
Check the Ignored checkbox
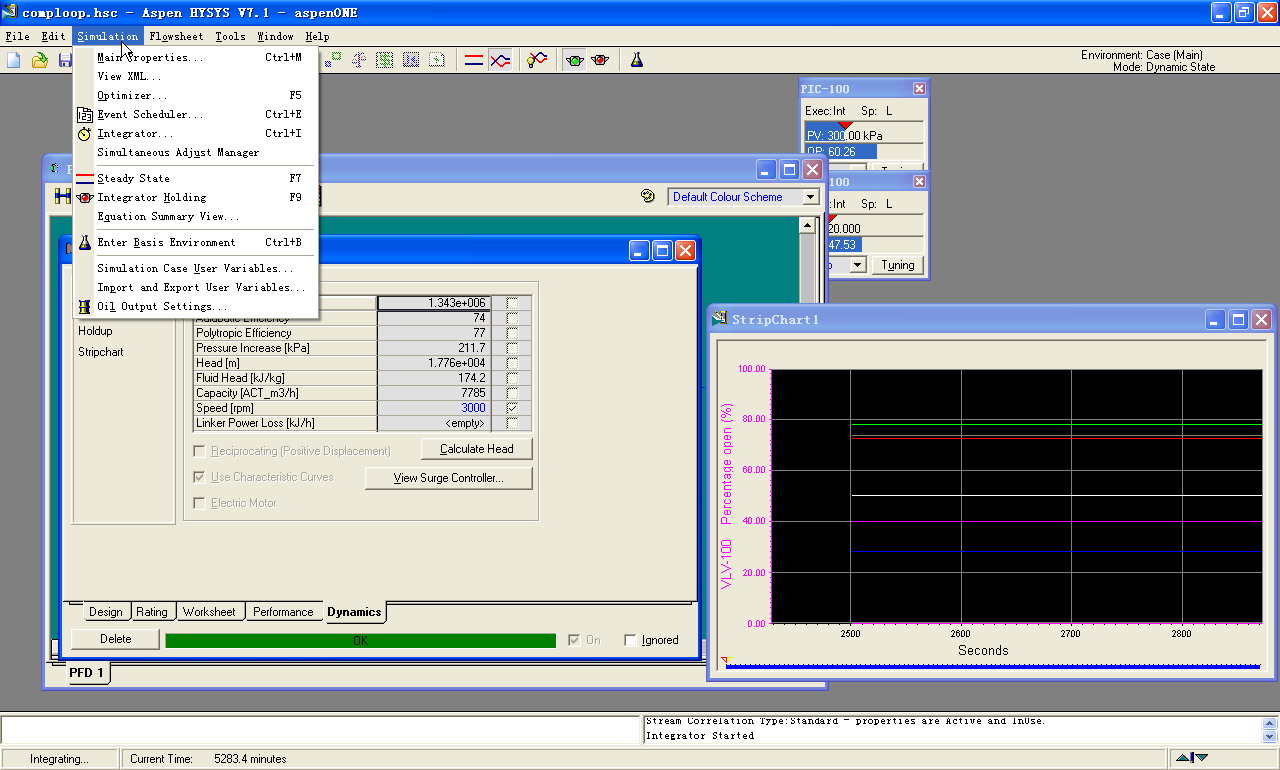point(630,640)
